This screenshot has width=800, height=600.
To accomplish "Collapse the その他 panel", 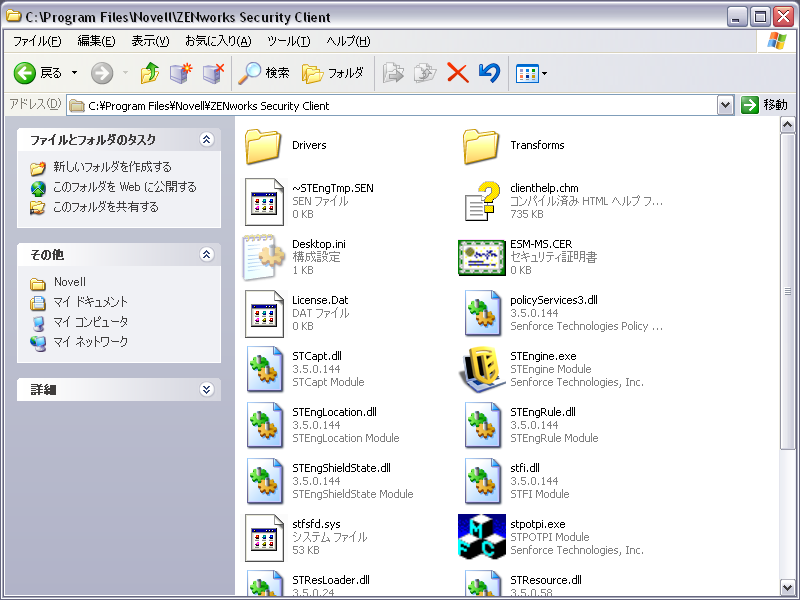I will [206, 254].
